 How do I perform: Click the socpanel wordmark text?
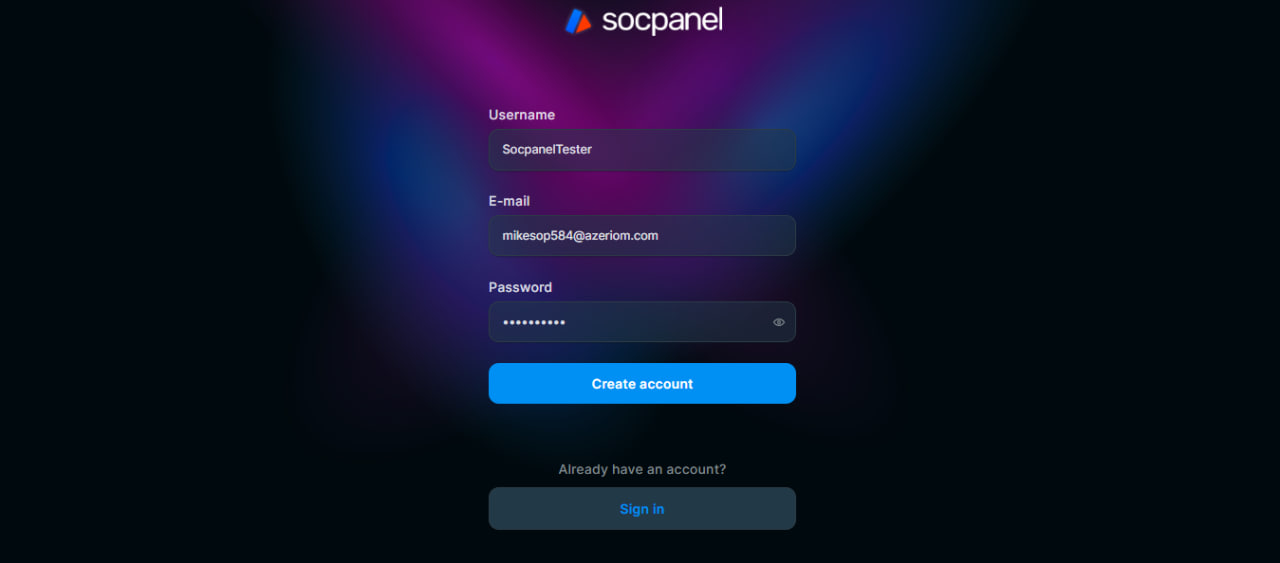[x=661, y=21]
